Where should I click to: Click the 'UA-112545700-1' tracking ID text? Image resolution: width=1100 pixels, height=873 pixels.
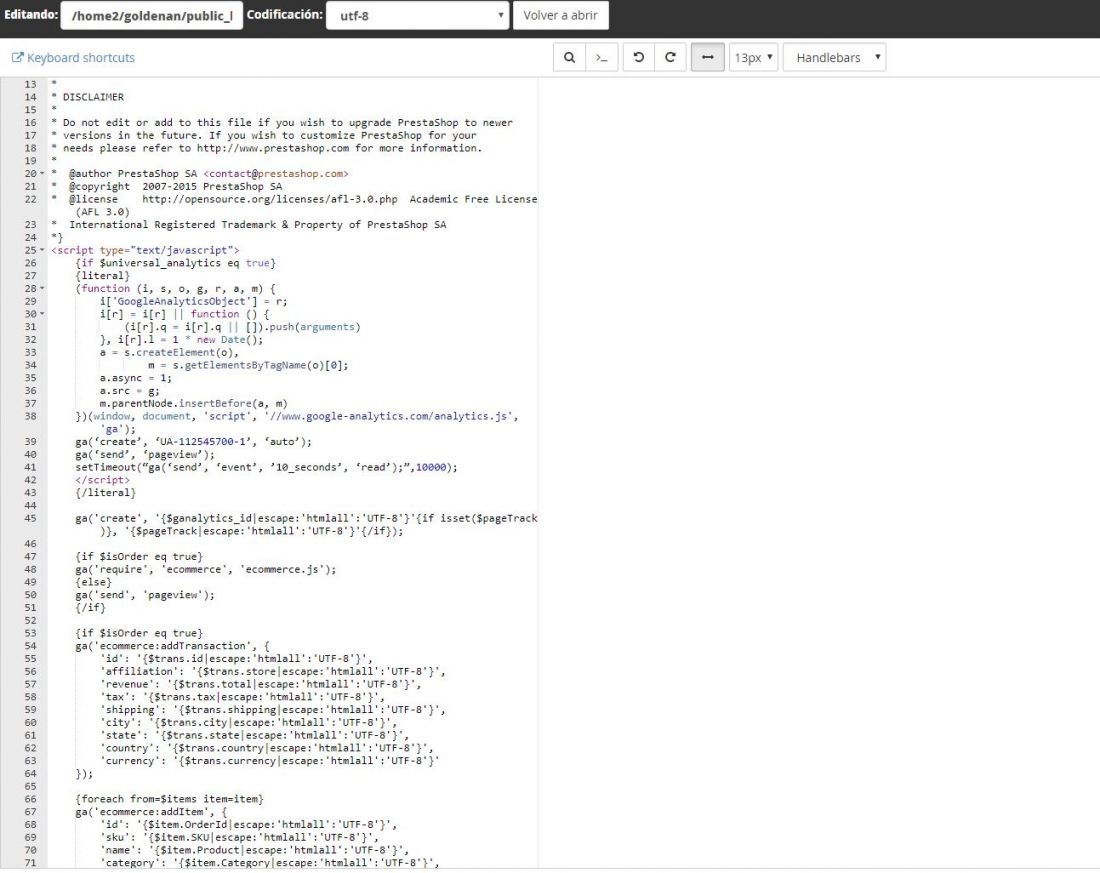tap(203, 441)
